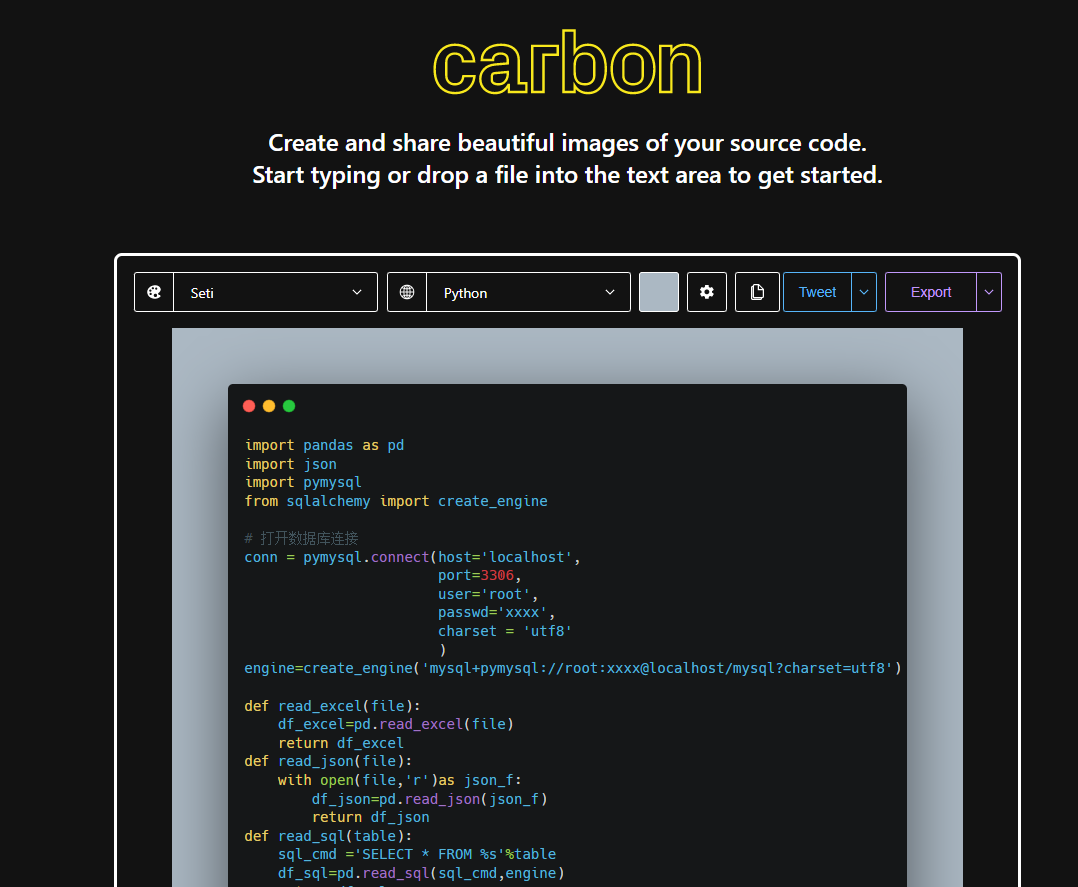This screenshot has width=1078, height=887.
Task: Click the globe language icon
Action: click(407, 292)
